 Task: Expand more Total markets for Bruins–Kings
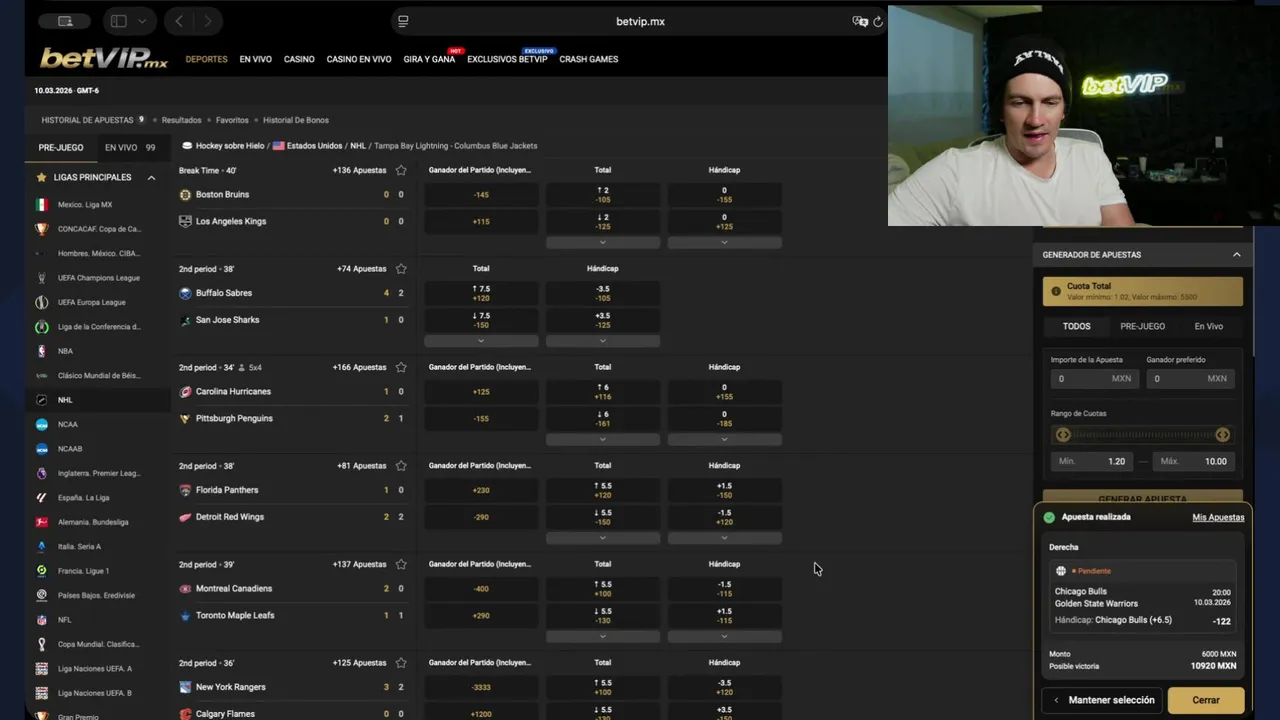[602, 242]
